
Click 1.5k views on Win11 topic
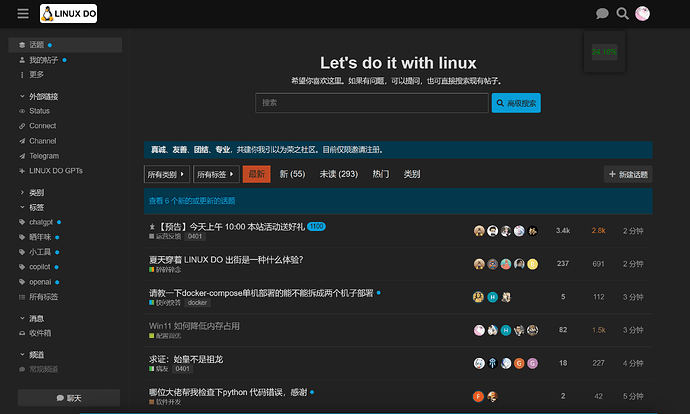(x=598, y=330)
